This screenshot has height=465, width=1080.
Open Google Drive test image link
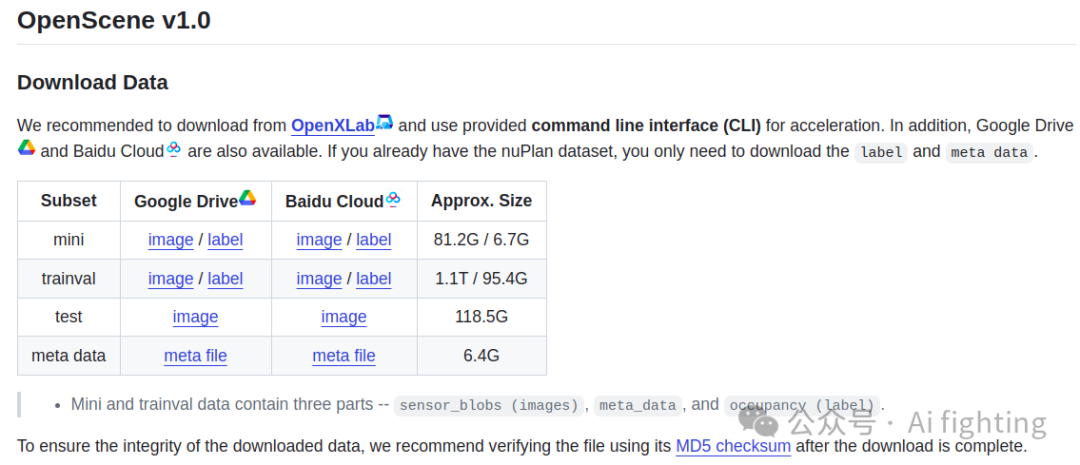click(x=195, y=317)
